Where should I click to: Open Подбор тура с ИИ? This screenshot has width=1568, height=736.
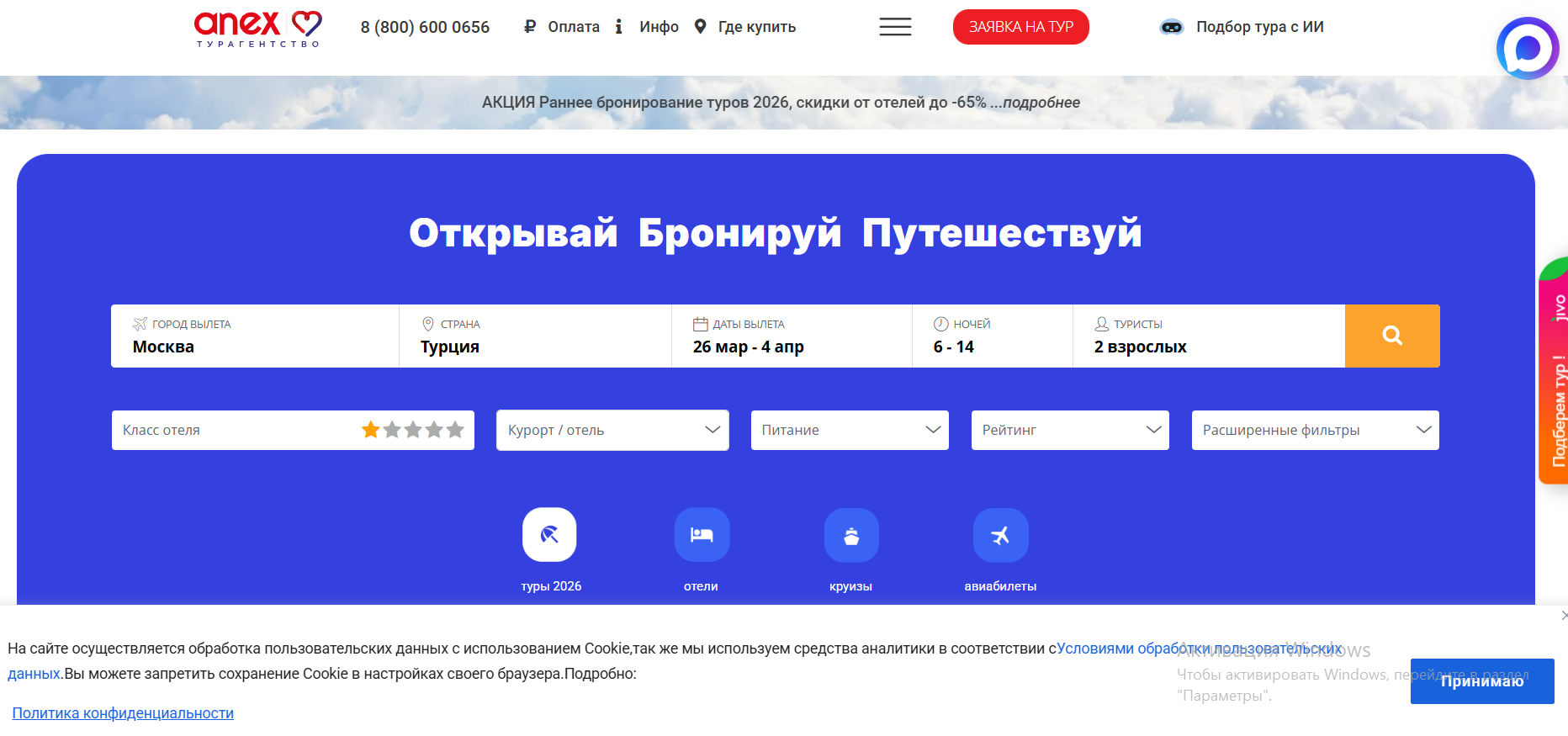click(1260, 27)
